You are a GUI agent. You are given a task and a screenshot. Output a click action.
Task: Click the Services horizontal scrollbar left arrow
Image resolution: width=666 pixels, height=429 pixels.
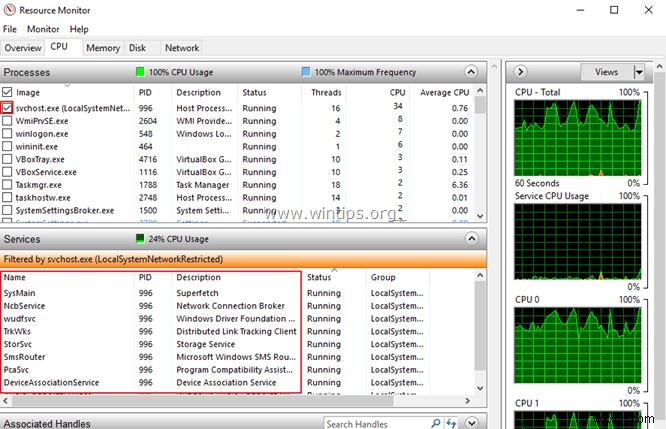[x=6, y=401]
